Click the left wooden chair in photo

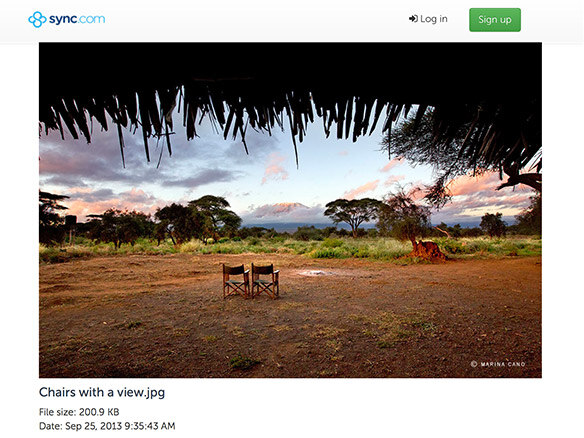pos(236,281)
